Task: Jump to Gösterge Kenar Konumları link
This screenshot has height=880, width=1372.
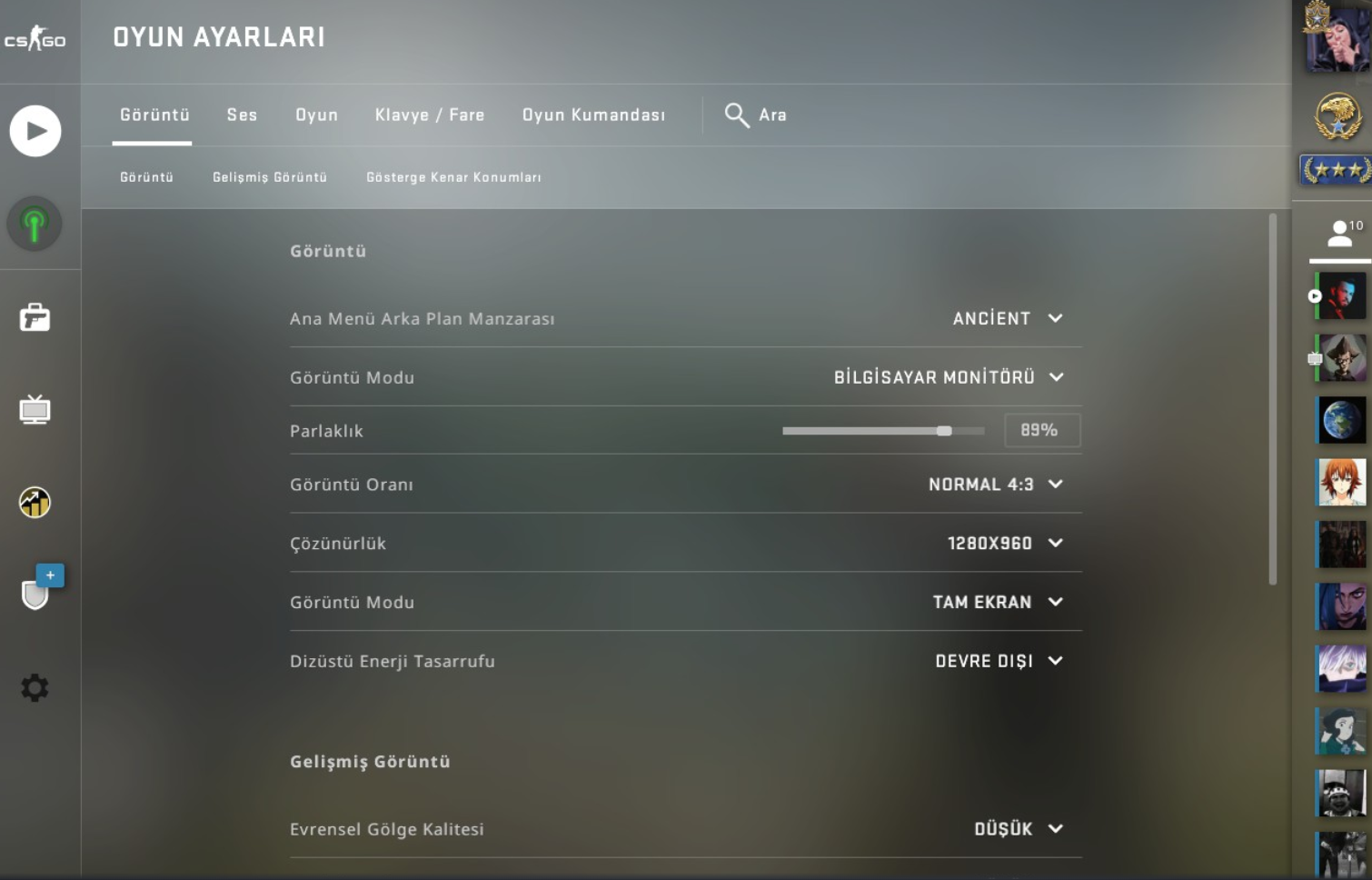Action: point(453,177)
